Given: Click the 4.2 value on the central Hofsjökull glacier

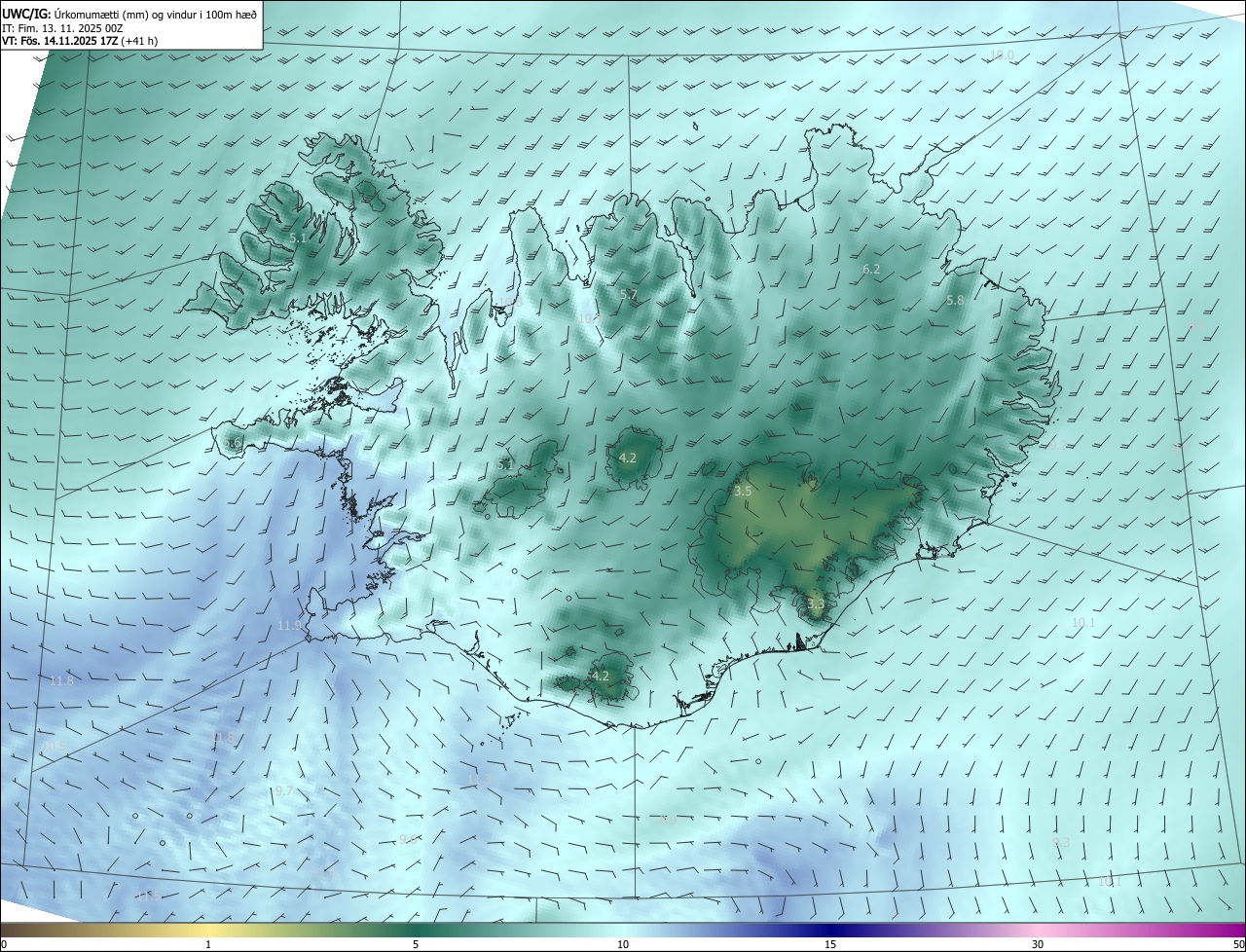Looking at the screenshot, I should tap(628, 458).
